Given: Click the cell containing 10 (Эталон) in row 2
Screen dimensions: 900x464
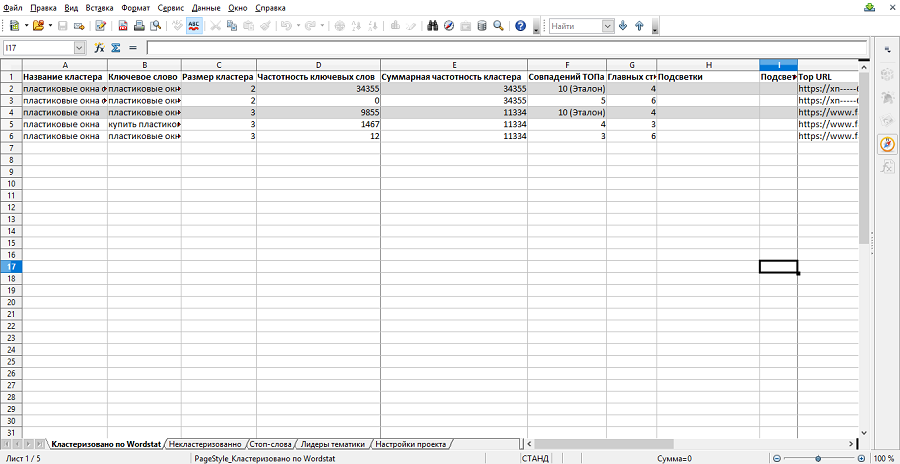Looking at the screenshot, I should coord(567,88).
